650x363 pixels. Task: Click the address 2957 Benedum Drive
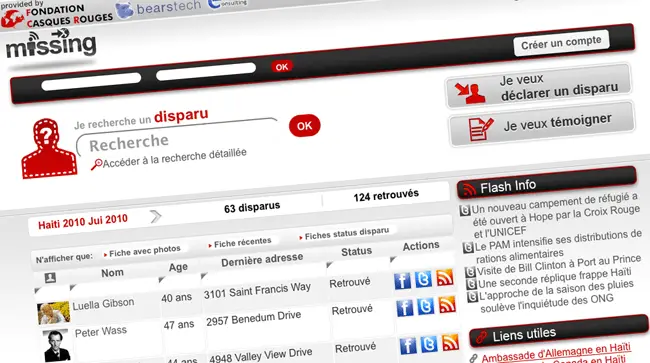click(x=254, y=318)
